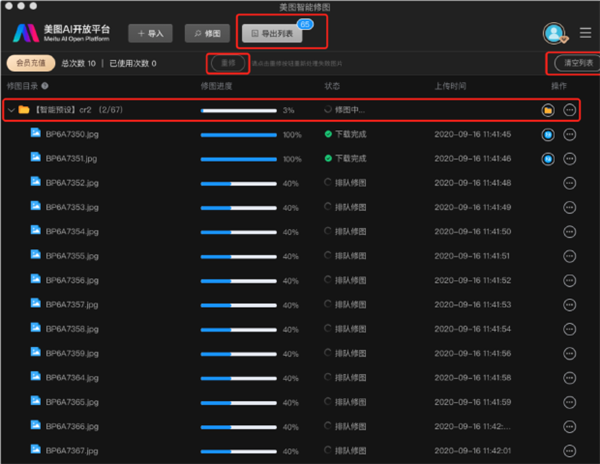Open the user avatar profile
This screenshot has width=600, height=464.
point(553,33)
